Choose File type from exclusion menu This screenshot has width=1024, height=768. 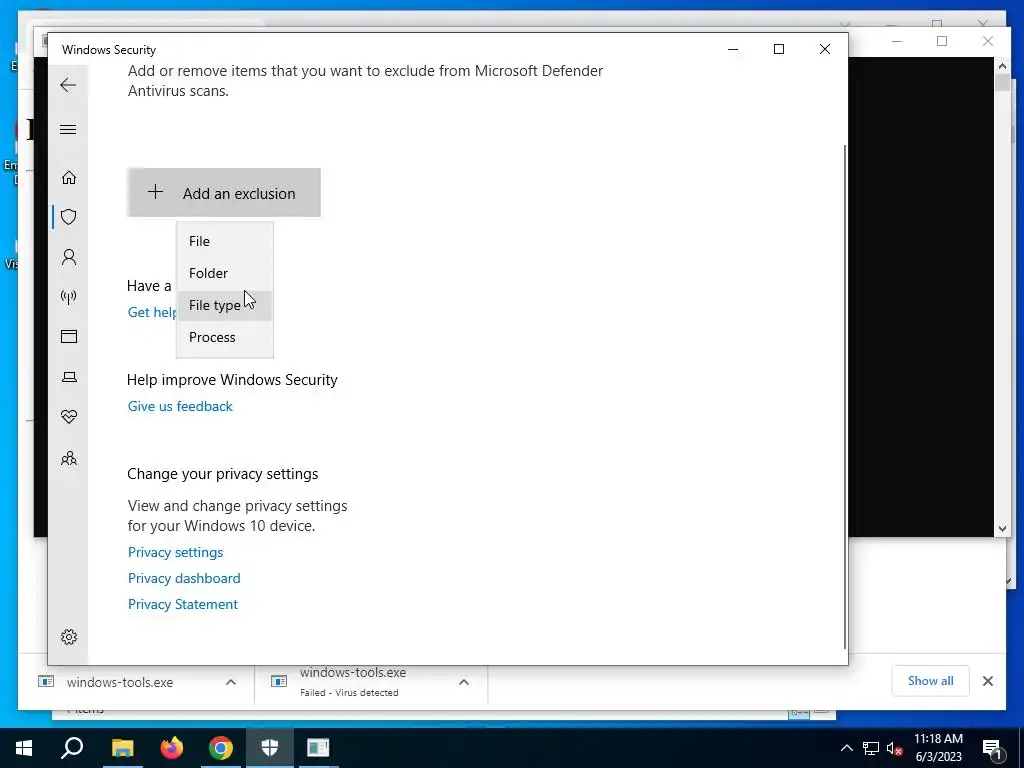click(x=225, y=305)
